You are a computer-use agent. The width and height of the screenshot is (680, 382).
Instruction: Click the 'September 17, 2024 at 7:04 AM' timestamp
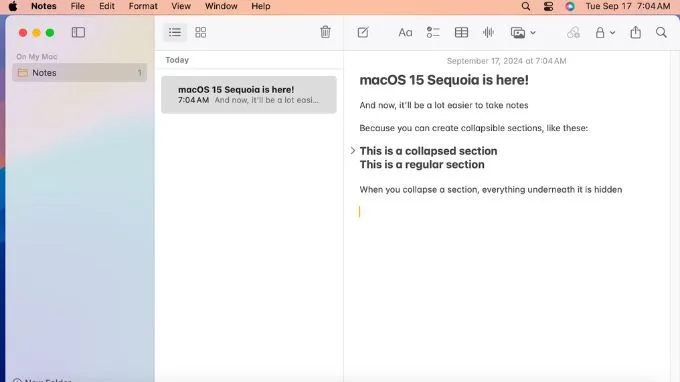(507, 61)
